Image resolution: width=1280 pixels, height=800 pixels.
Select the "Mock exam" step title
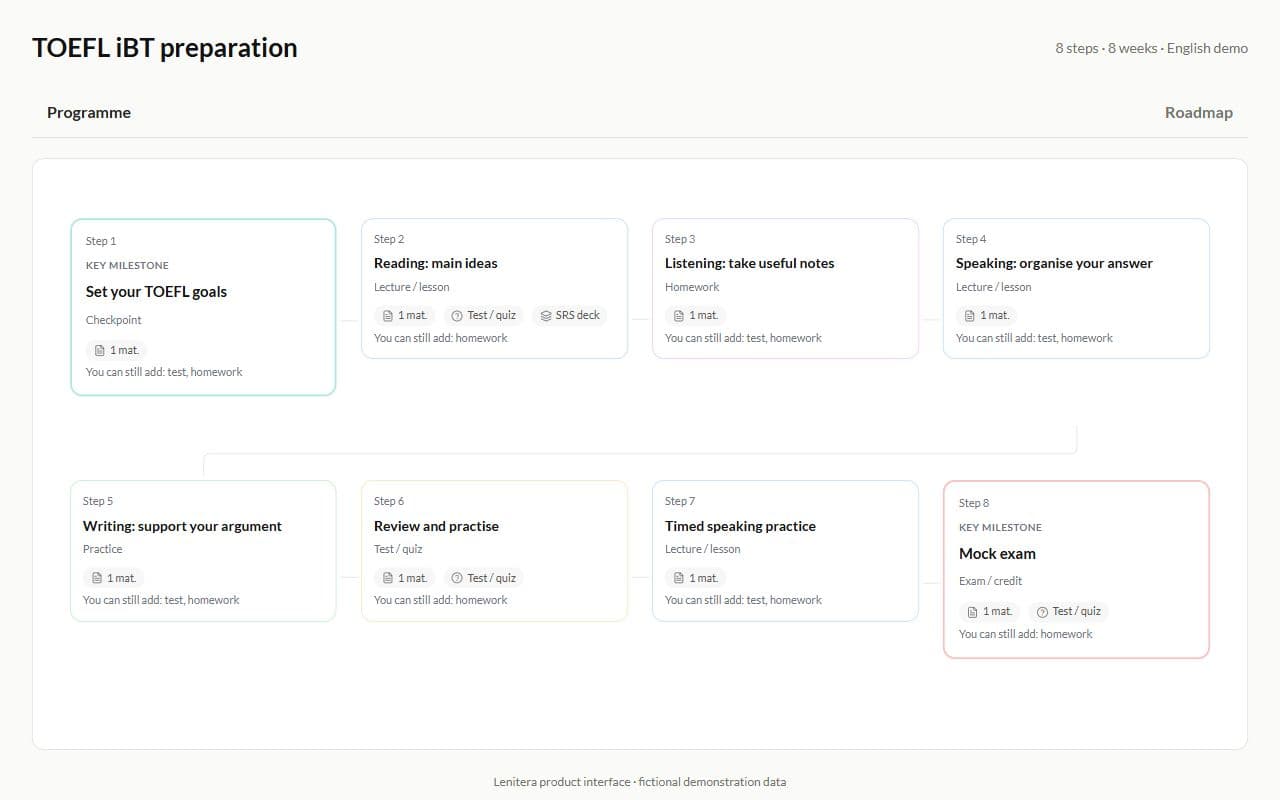point(997,554)
